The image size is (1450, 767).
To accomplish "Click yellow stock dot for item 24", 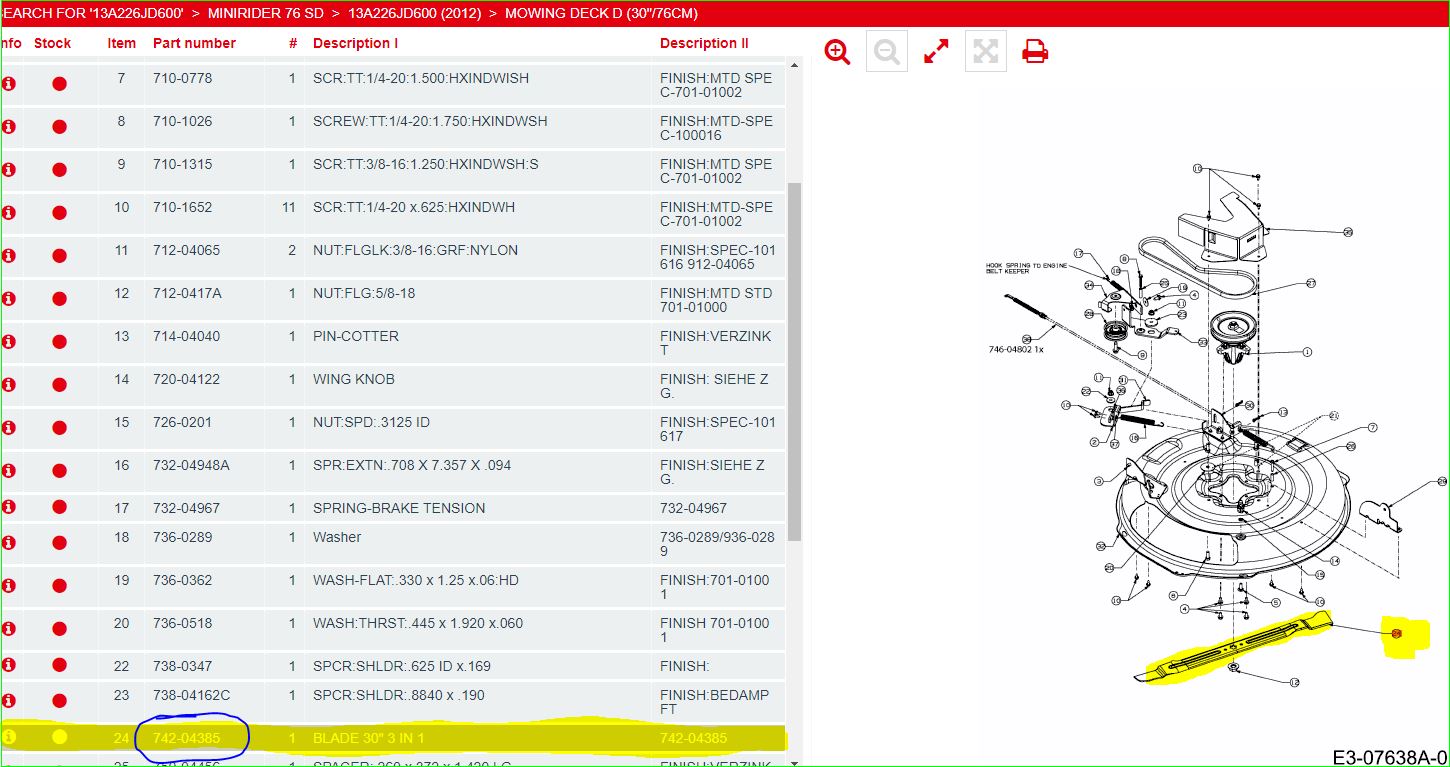I will 59,737.
